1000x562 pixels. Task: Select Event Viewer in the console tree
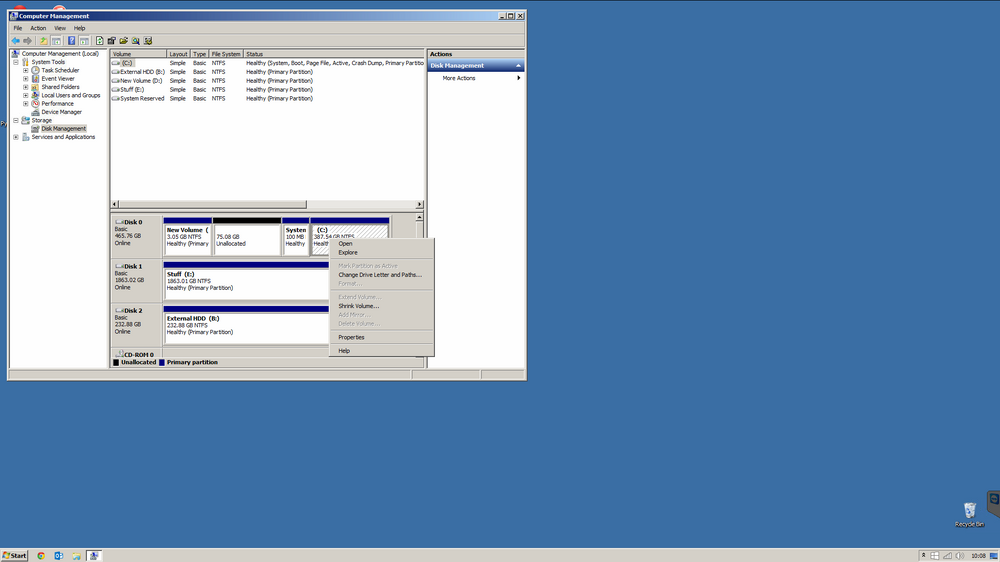tap(57, 78)
